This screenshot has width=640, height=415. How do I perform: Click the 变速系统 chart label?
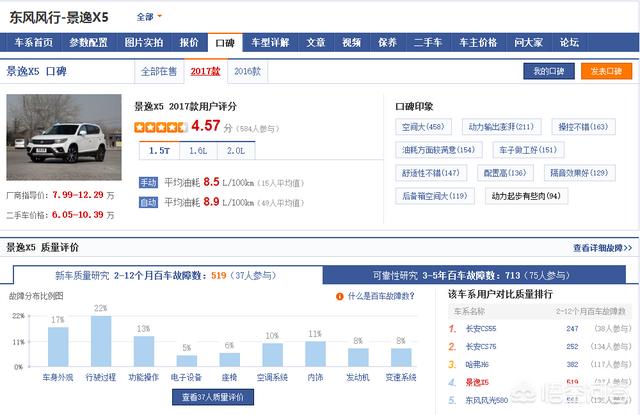point(401,377)
